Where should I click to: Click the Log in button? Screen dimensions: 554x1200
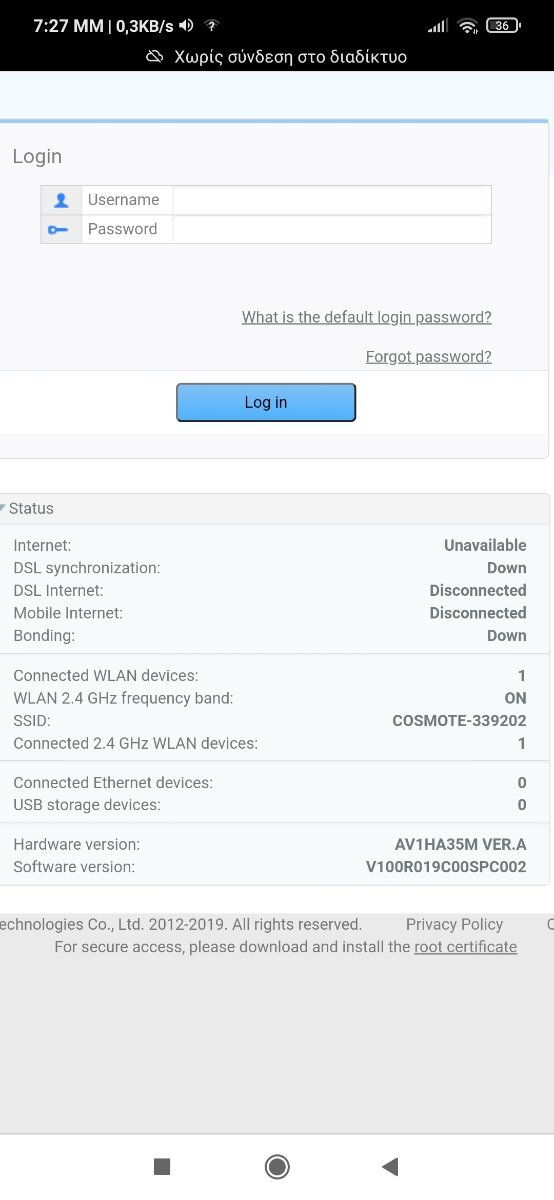(x=266, y=402)
